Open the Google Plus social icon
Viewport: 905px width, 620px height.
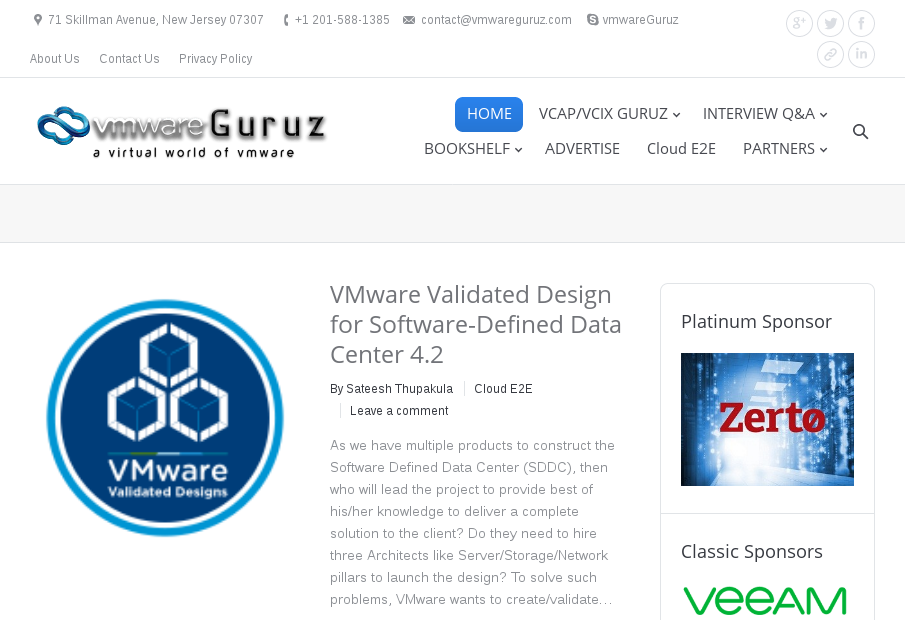click(799, 24)
